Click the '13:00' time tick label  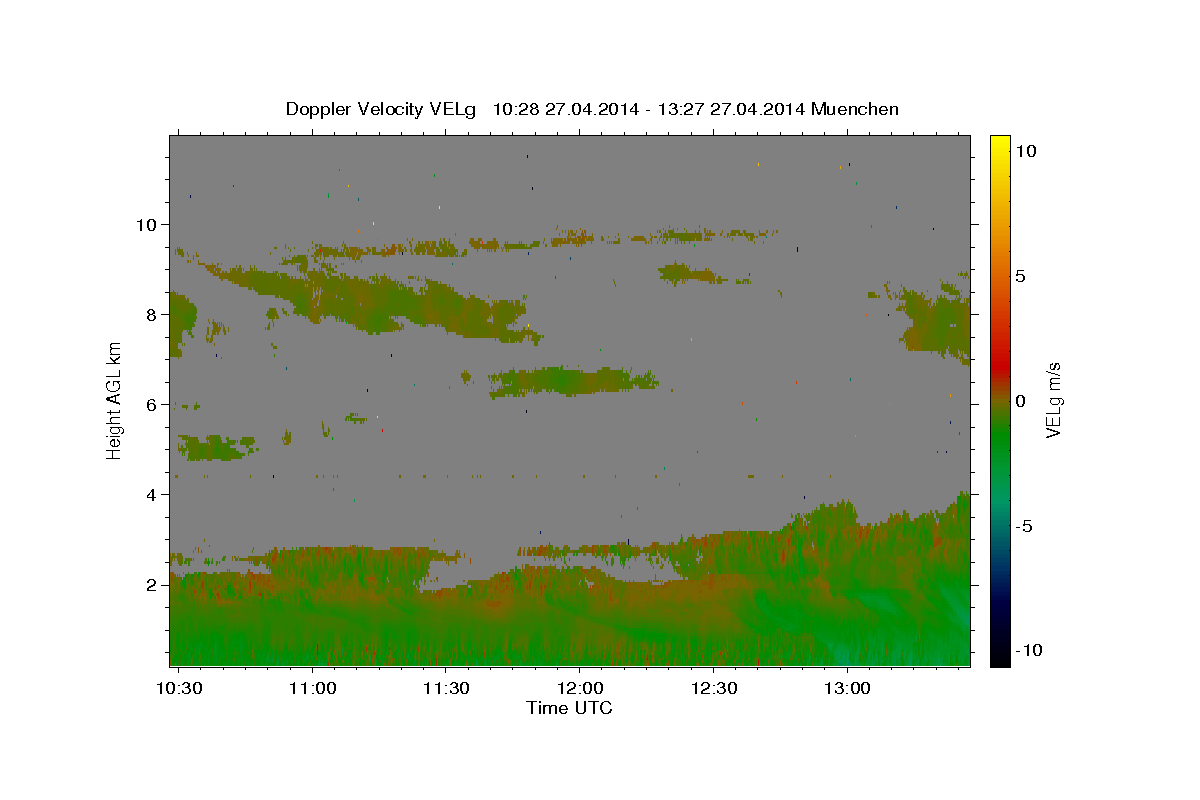tap(848, 689)
